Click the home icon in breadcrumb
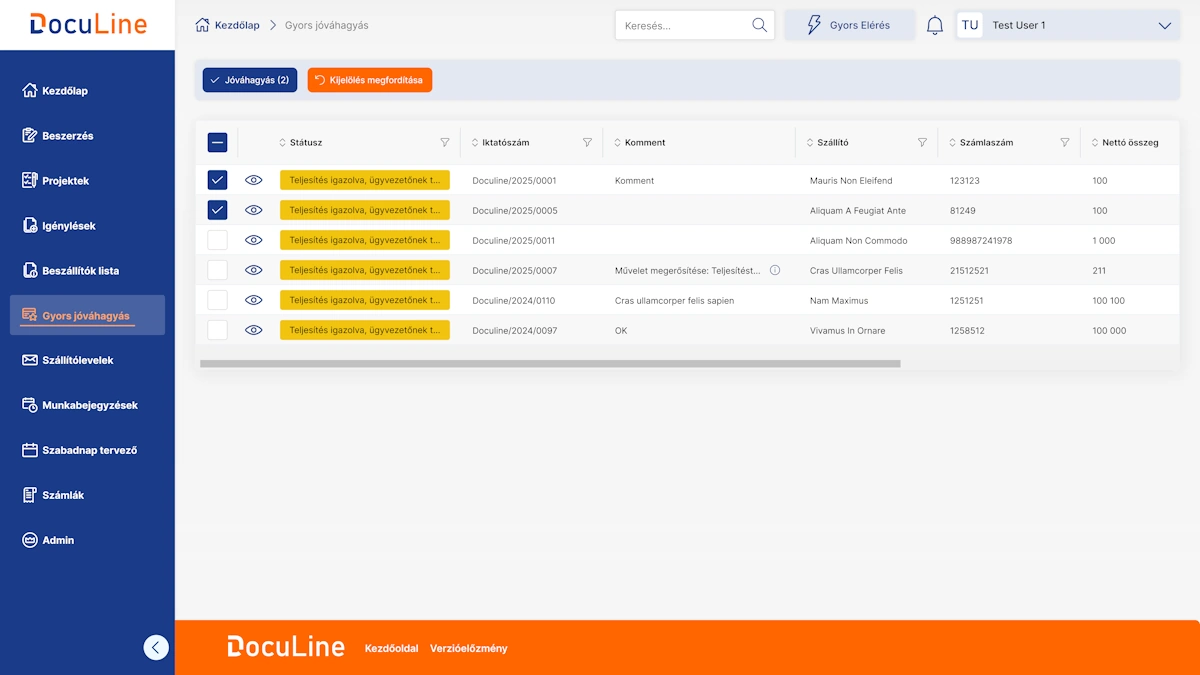Screen dimensions: 1200x675 (x=203, y=25)
